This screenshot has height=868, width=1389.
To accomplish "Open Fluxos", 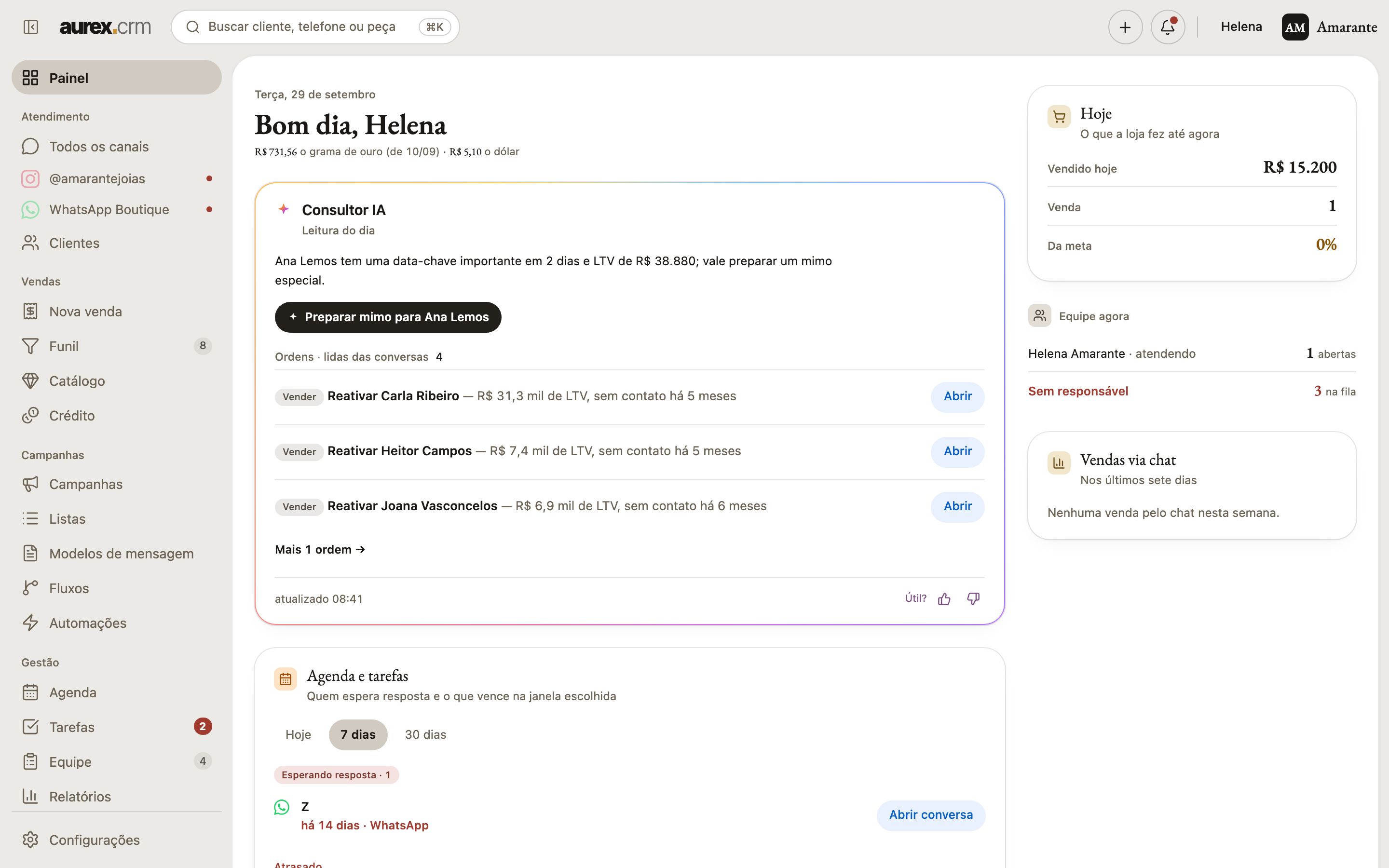I will pos(117,588).
